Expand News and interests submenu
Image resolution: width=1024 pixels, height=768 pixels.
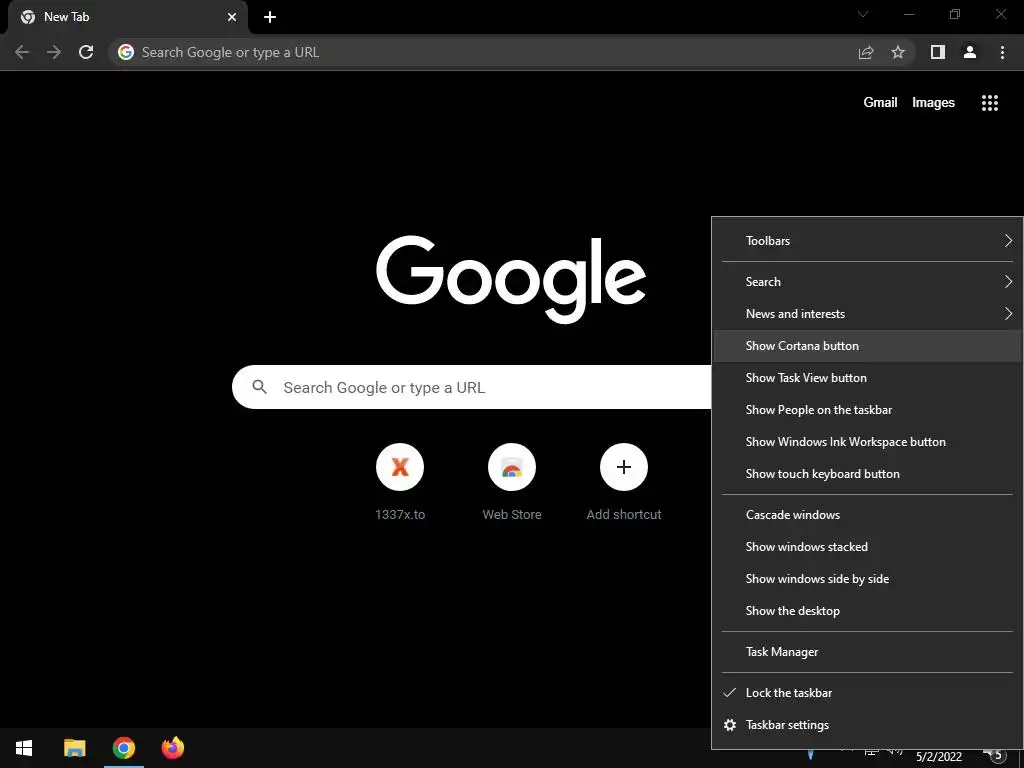point(868,313)
